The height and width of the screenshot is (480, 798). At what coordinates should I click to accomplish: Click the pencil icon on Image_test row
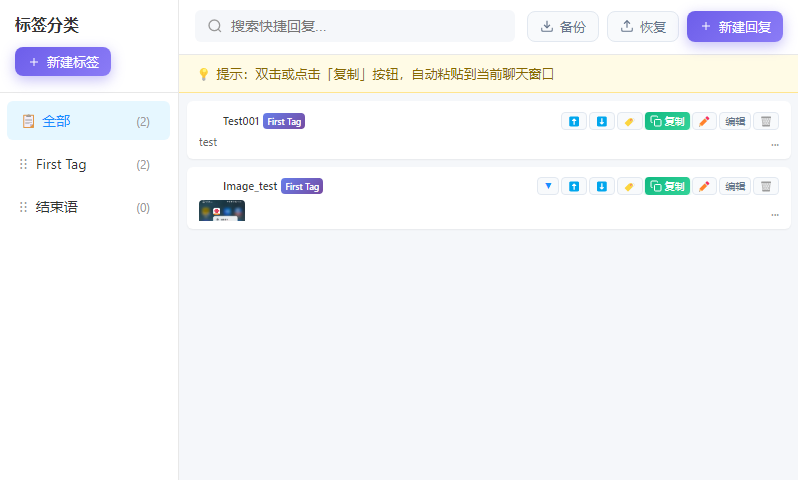click(704, 186)
